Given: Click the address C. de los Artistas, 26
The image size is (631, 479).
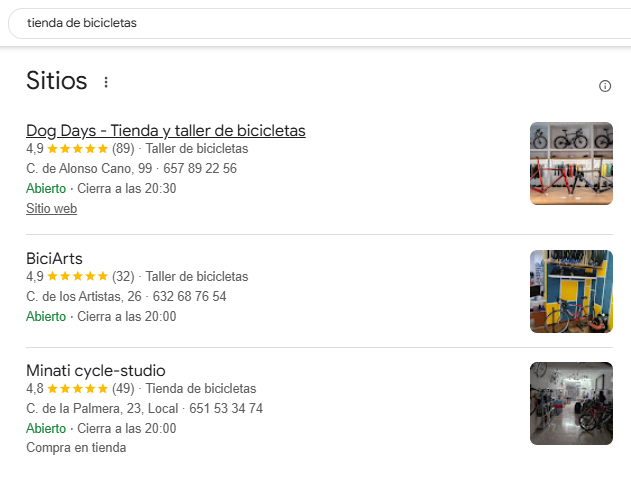Looking at the screenshot, I should pyautogui.click(x=88, y=297).
